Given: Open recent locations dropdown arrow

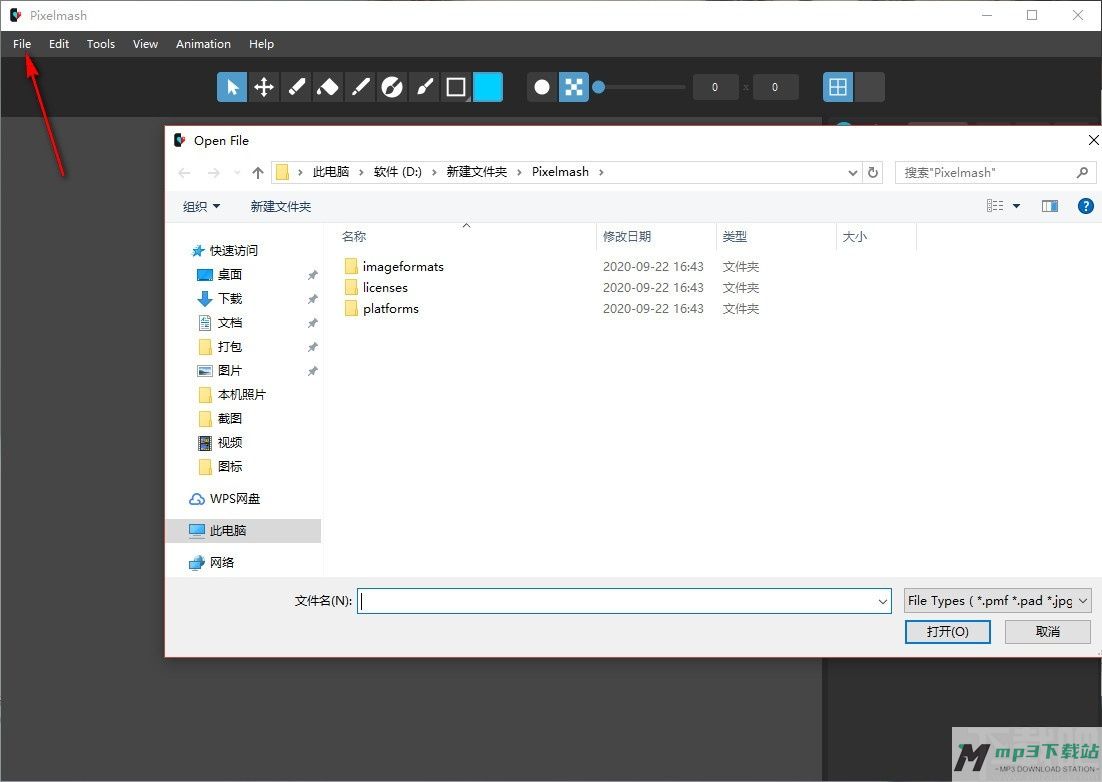Looking at the screenshot, I should [237, 173].
